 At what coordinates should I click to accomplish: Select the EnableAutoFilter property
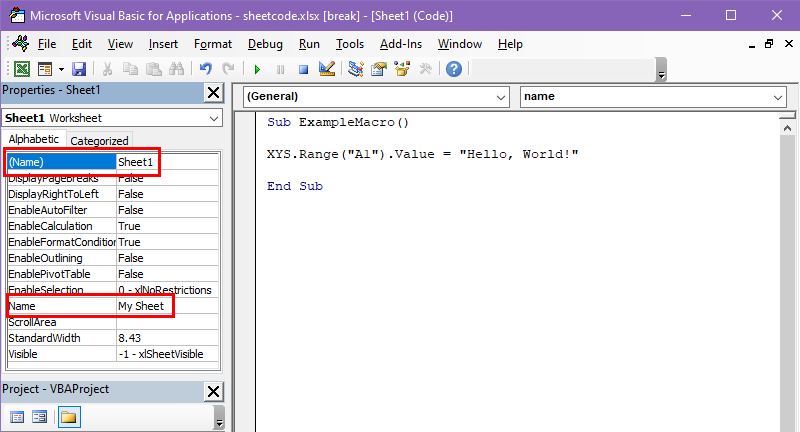[x=61, y=210]
